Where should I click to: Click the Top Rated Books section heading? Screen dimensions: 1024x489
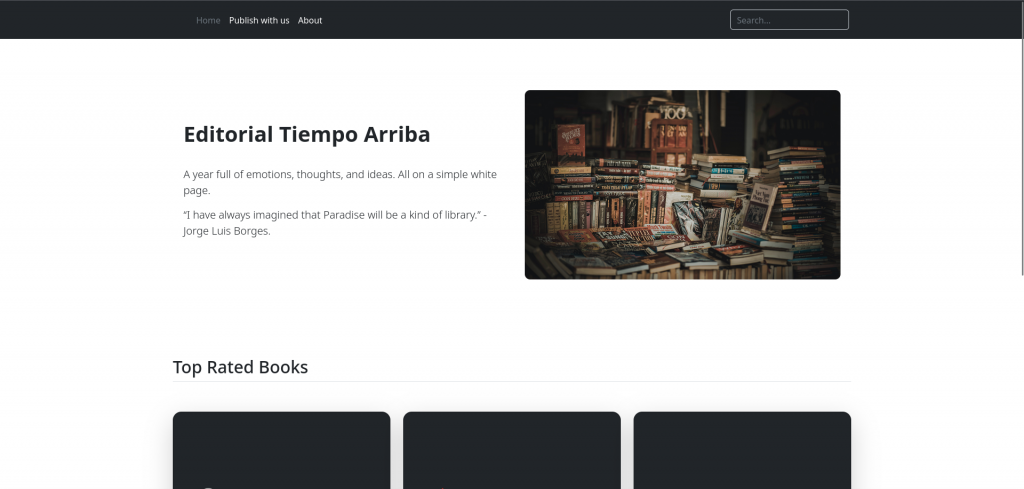pyautogui.click(x=240, y=367)
